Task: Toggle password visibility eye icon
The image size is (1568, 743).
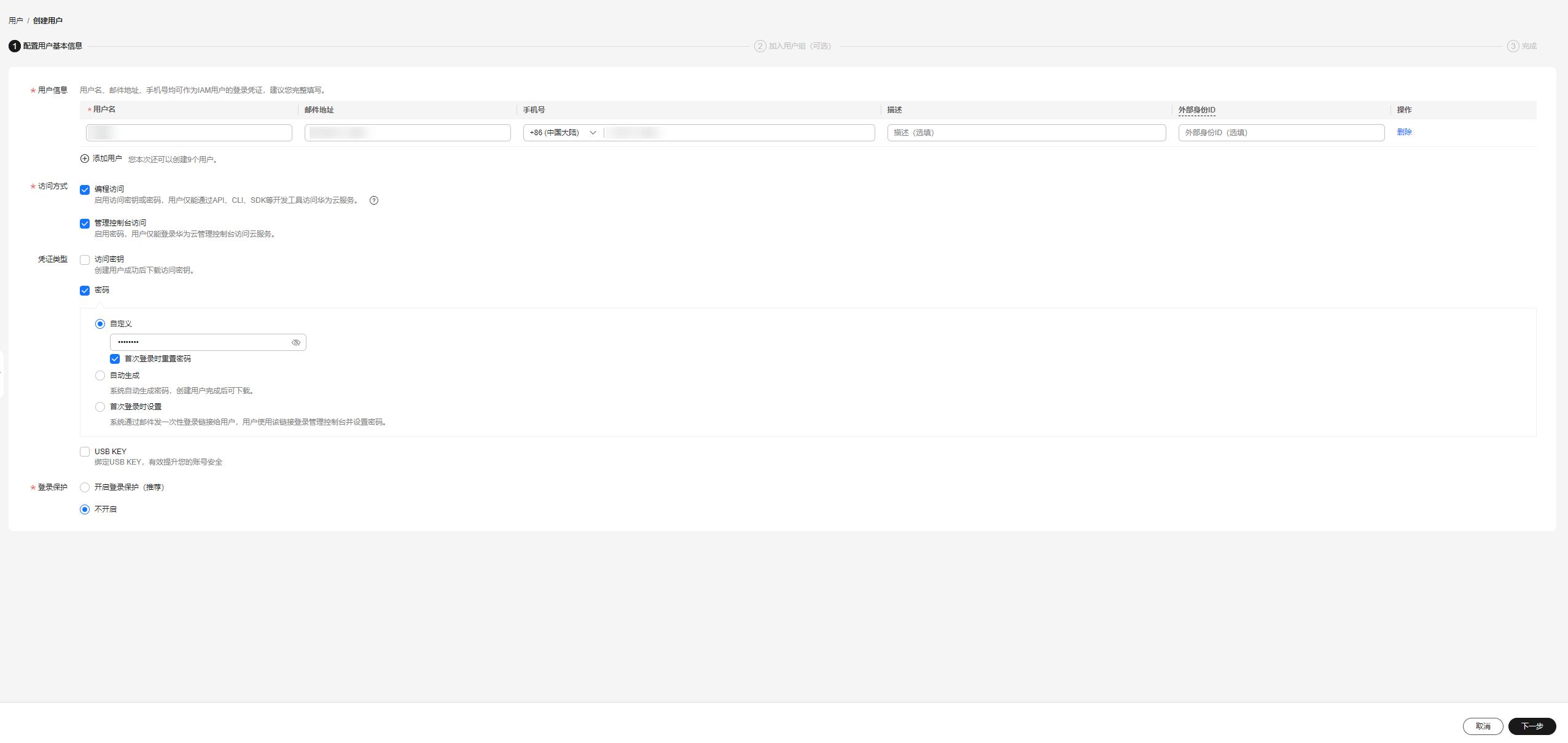Action: (x=296, y=342)
